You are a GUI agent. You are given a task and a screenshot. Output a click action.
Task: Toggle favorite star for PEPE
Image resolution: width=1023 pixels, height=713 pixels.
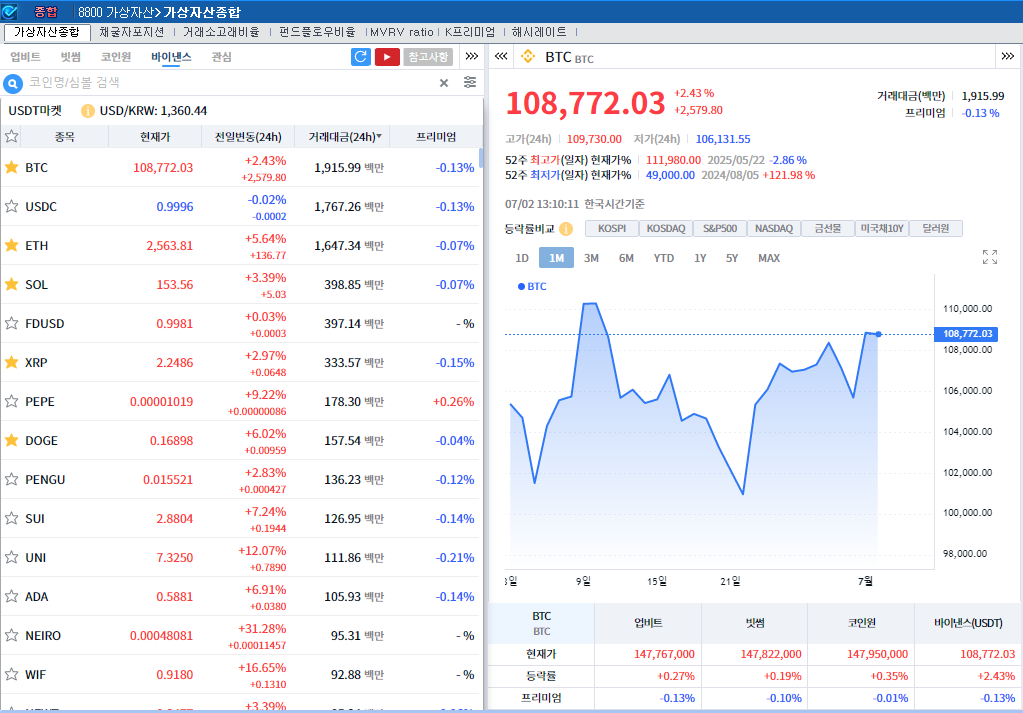pos(12,402)
